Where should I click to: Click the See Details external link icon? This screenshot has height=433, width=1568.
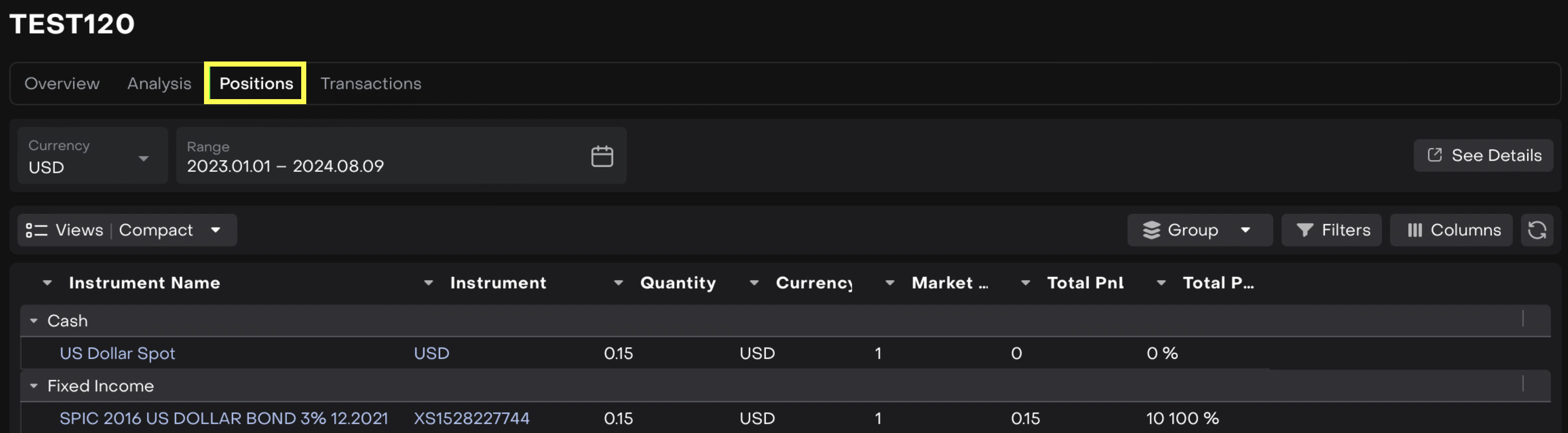tap(1434, 155)
